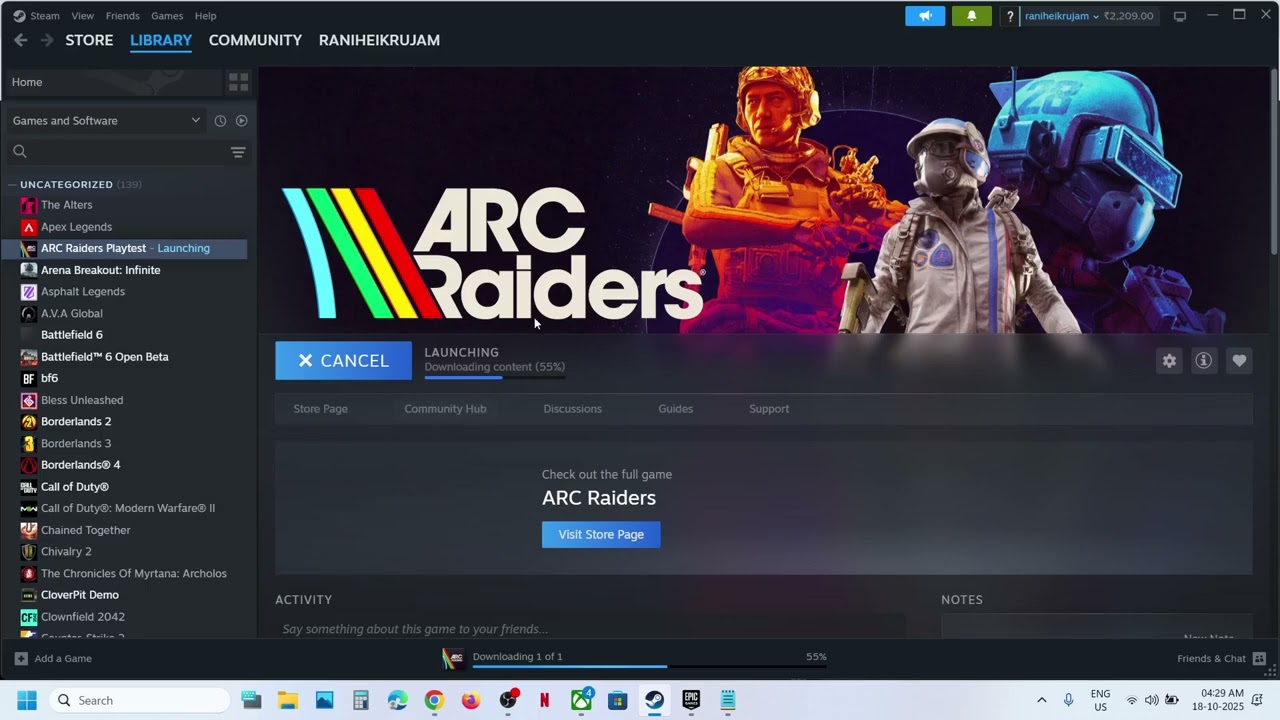Toggle the ready to play filter icon

click(241, 121)
